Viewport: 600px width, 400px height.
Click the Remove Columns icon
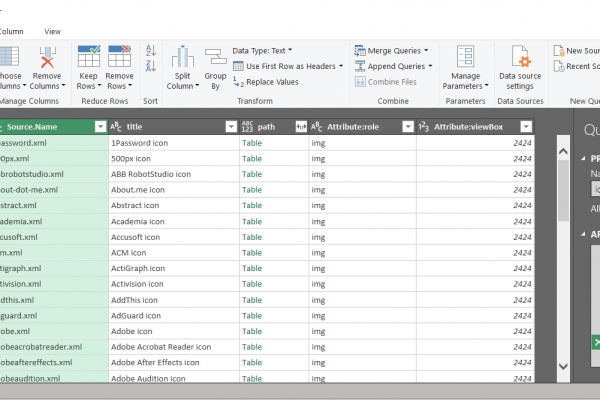coord(47,57)
